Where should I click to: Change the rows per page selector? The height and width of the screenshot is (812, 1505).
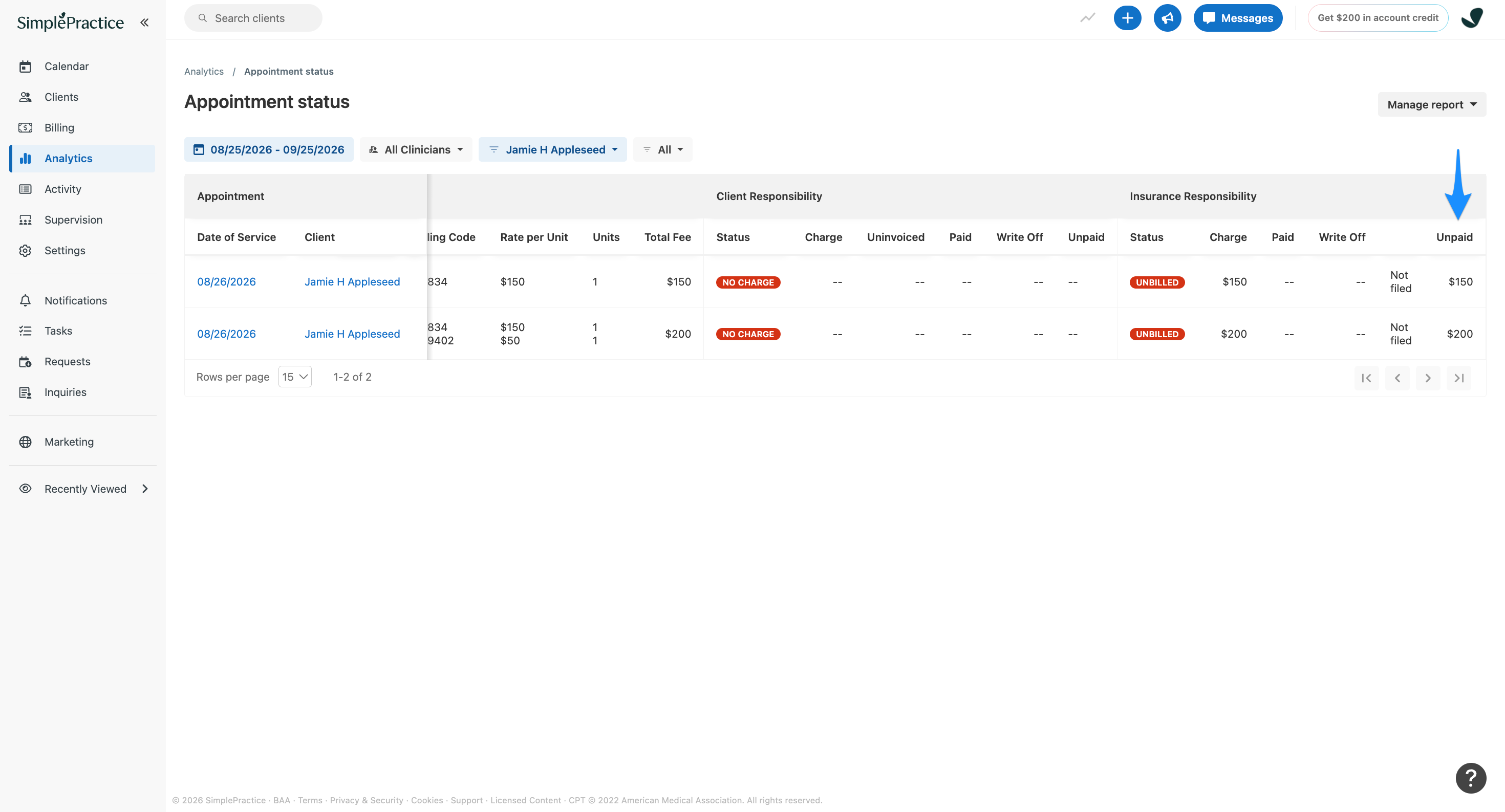[x=294, y=377]
